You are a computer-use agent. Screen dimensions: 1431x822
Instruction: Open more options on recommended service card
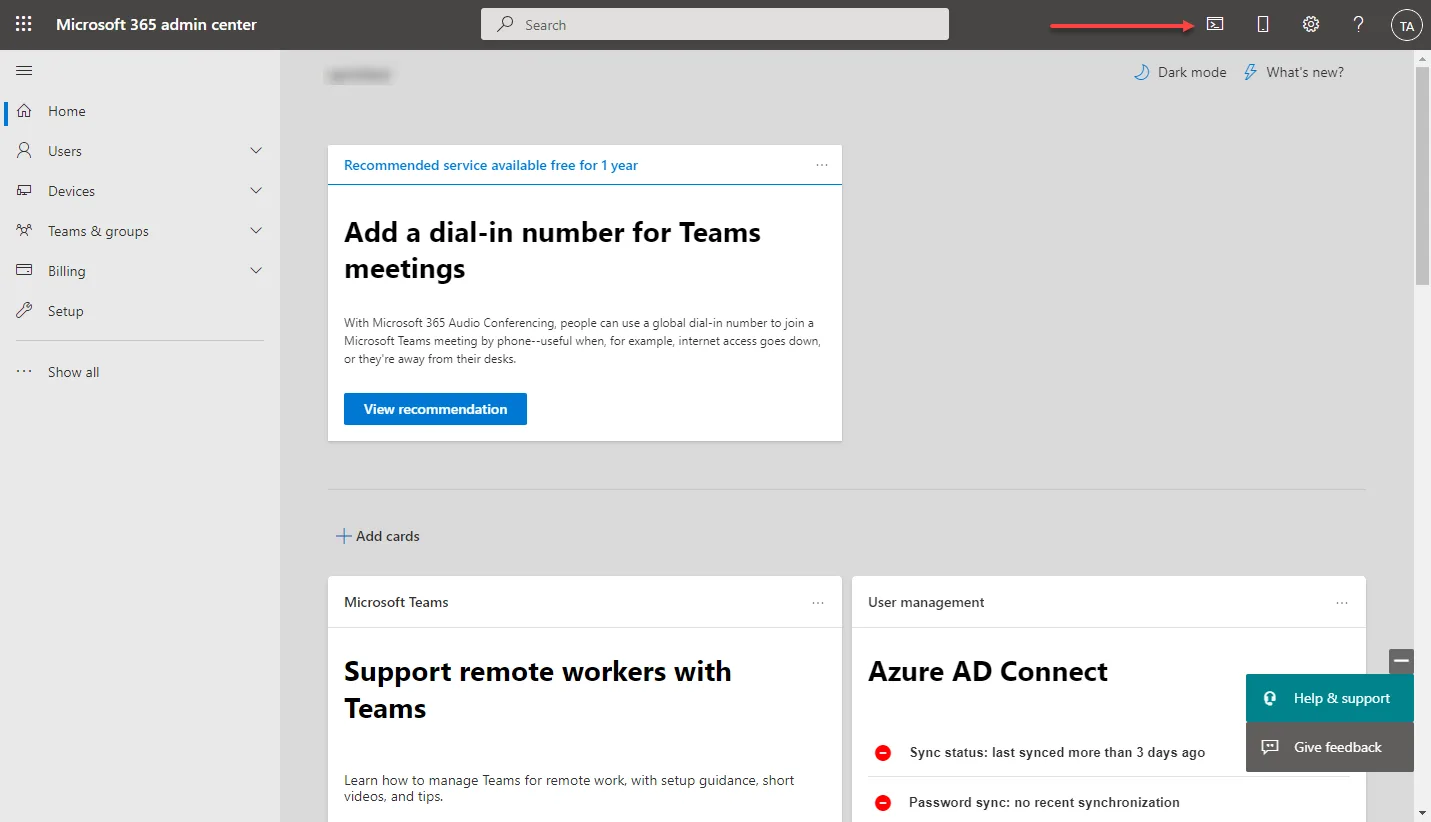tap(822, 165)
